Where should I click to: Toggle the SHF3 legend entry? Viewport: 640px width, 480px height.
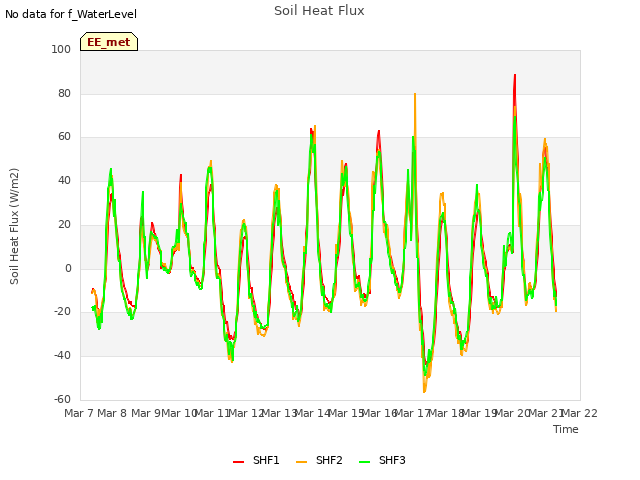(382, 460)
